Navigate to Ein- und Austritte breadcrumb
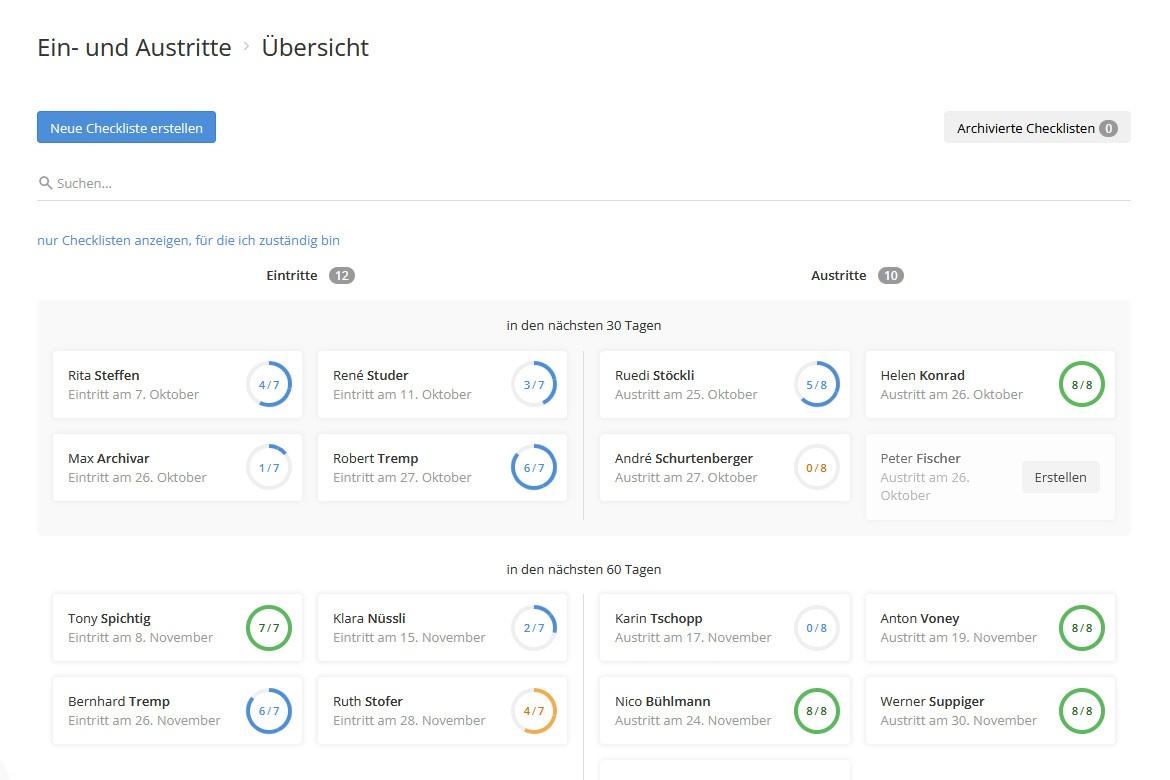1170x780 pixels. (x=134, y=47)
